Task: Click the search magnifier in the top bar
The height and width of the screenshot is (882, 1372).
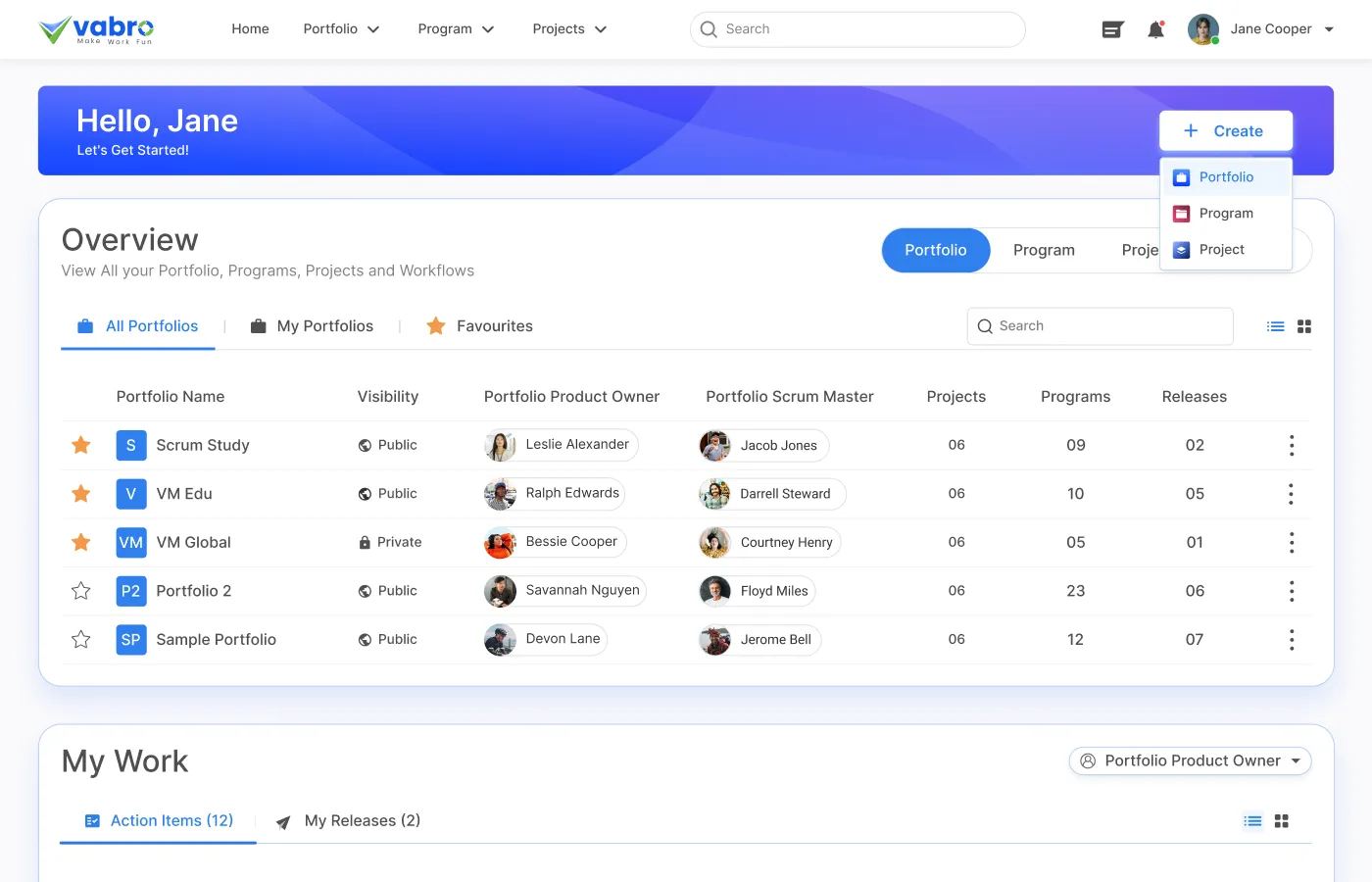Action: pos(709,29)
